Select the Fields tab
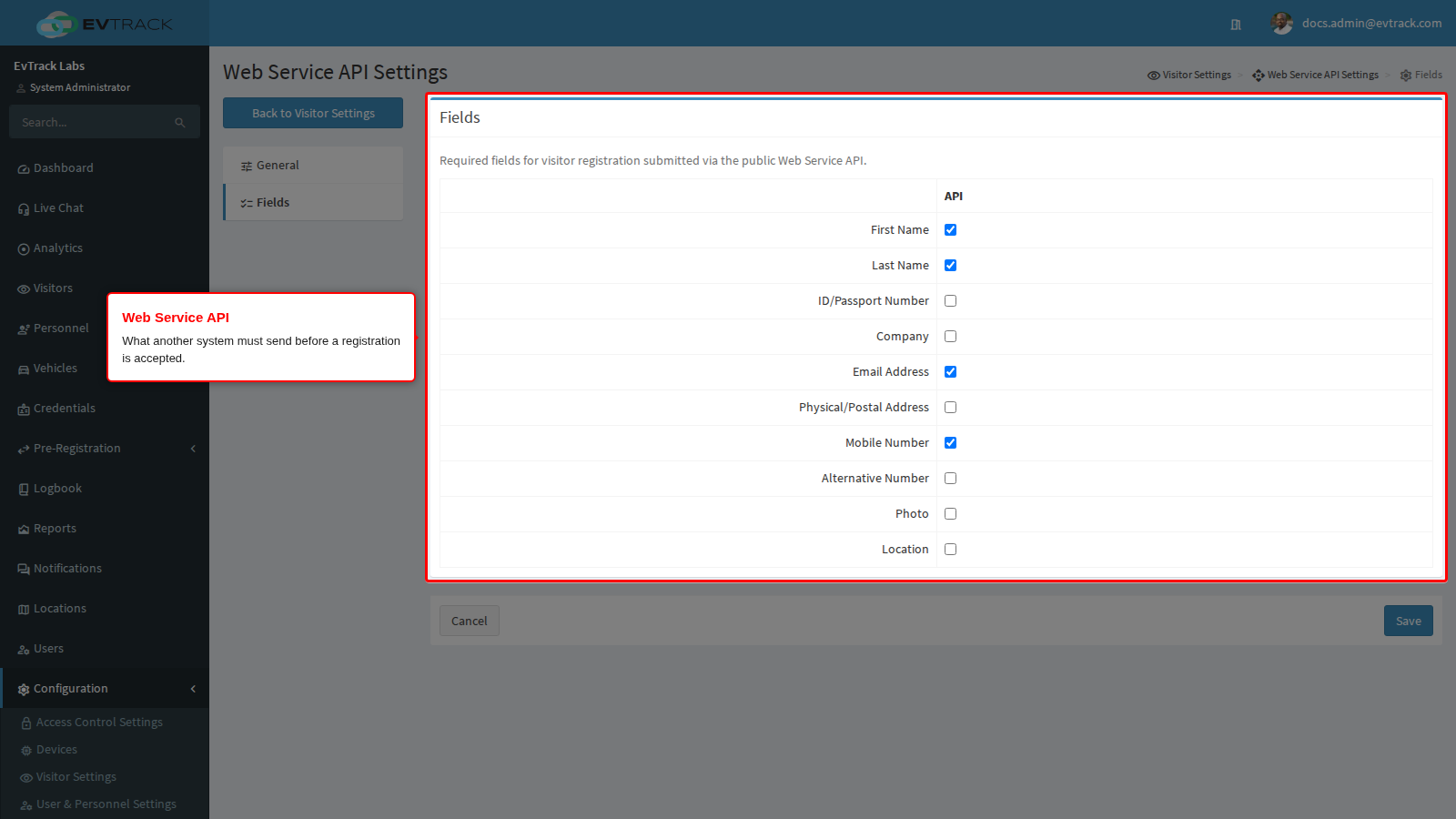 pyautogui.click(x=313, y=203)
